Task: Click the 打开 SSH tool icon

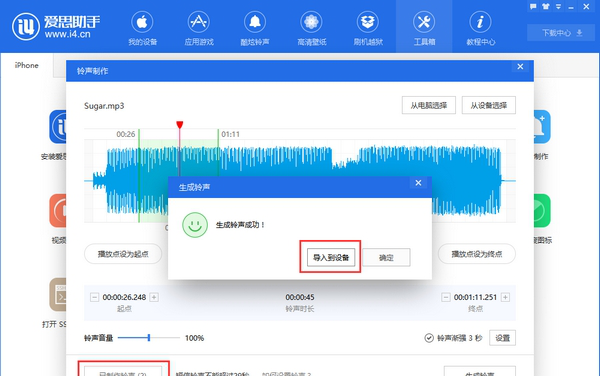Action: pos(58,295)
